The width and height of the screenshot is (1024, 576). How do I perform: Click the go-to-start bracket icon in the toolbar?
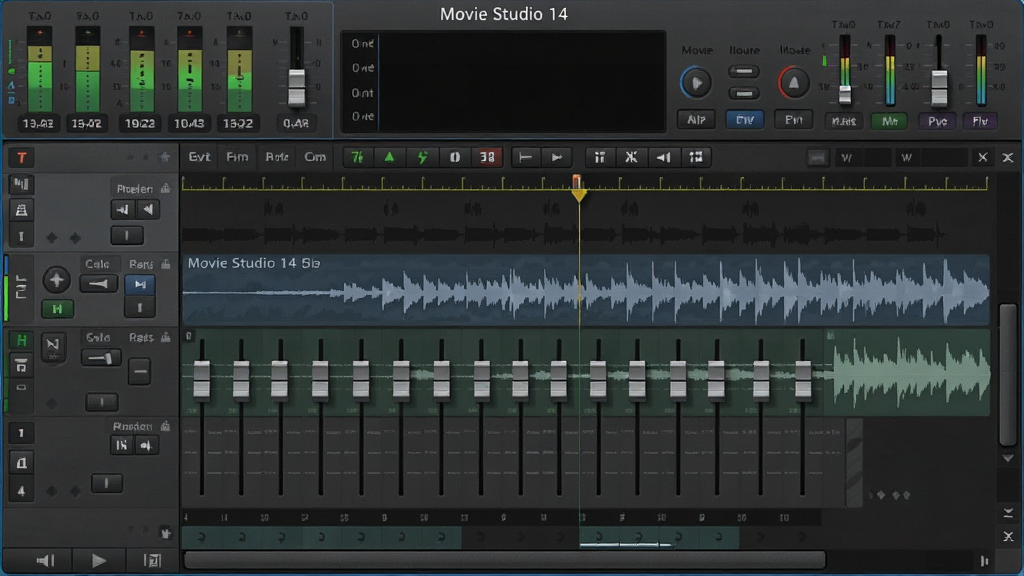pos(524,157)
